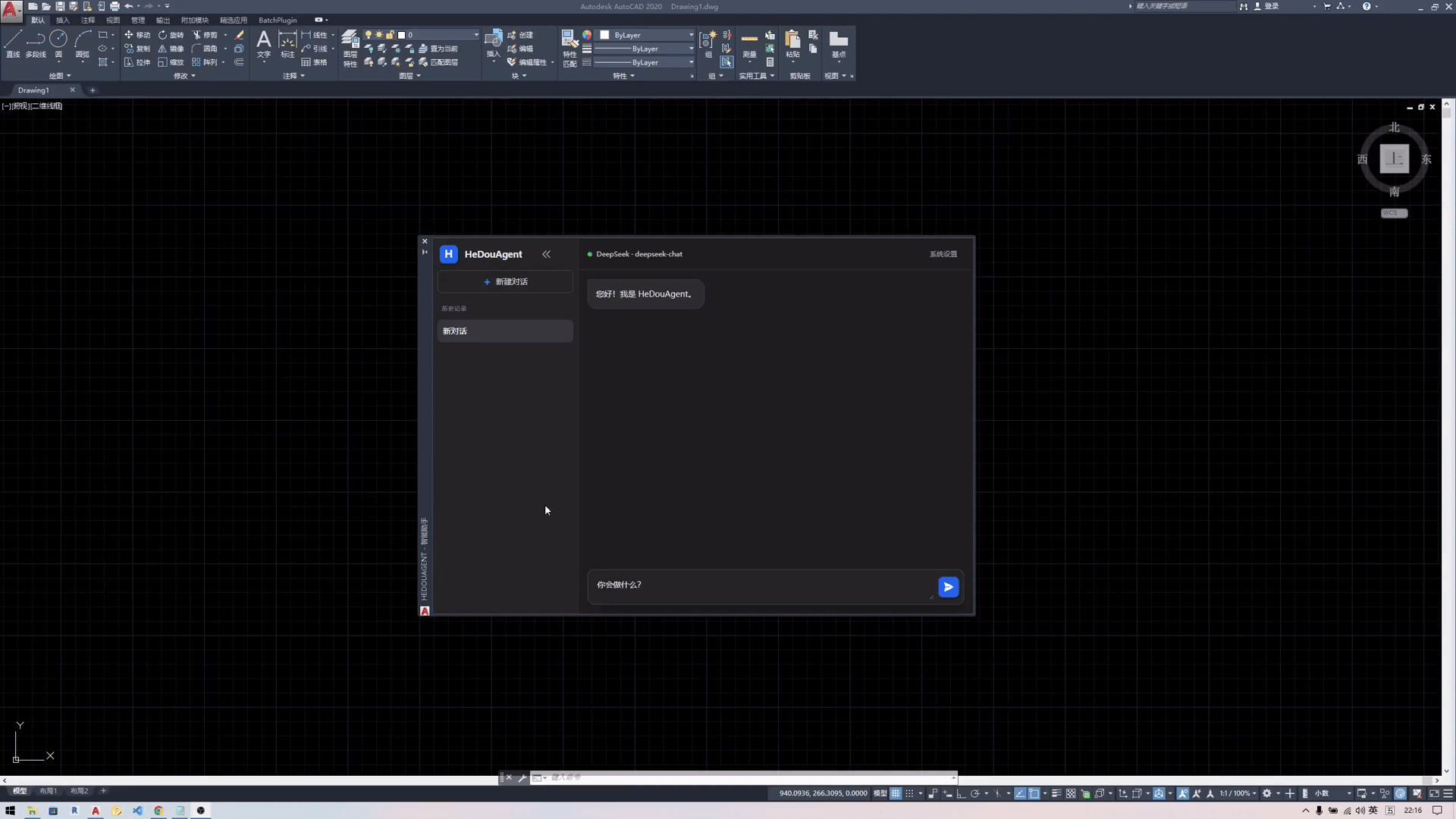Image resolution: width=1456 pixels, height=819 pixels.
Task: Toggle transparency display in status bar
Action: click(x=1071, y=793)
